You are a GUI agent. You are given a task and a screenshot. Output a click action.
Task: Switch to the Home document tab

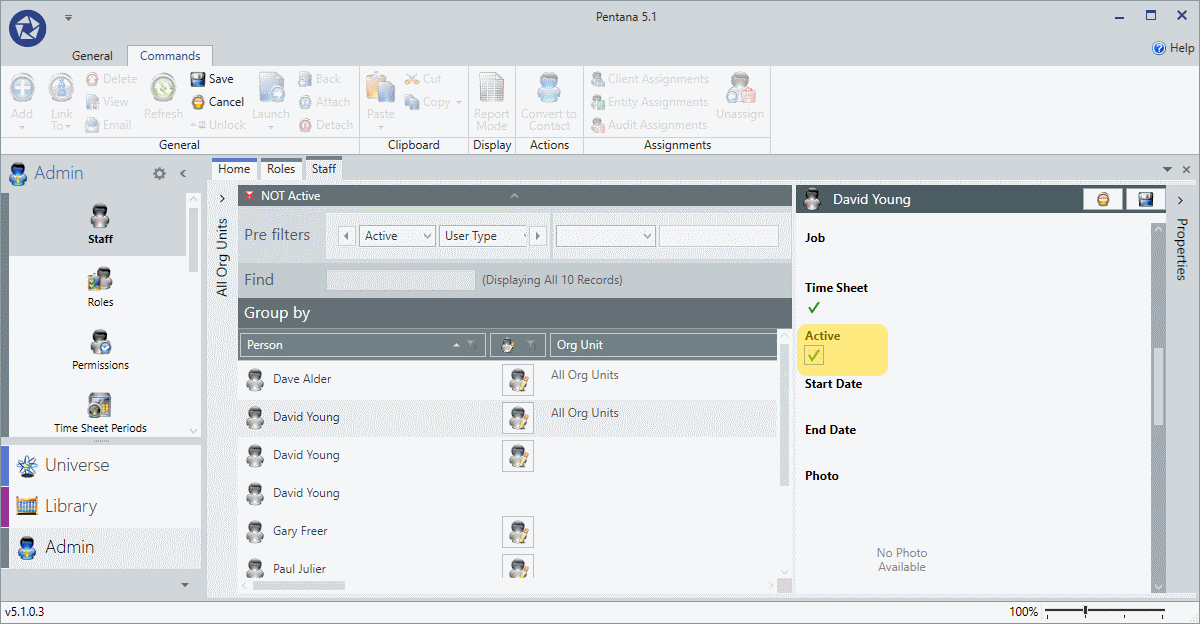(x=234, y=169)
